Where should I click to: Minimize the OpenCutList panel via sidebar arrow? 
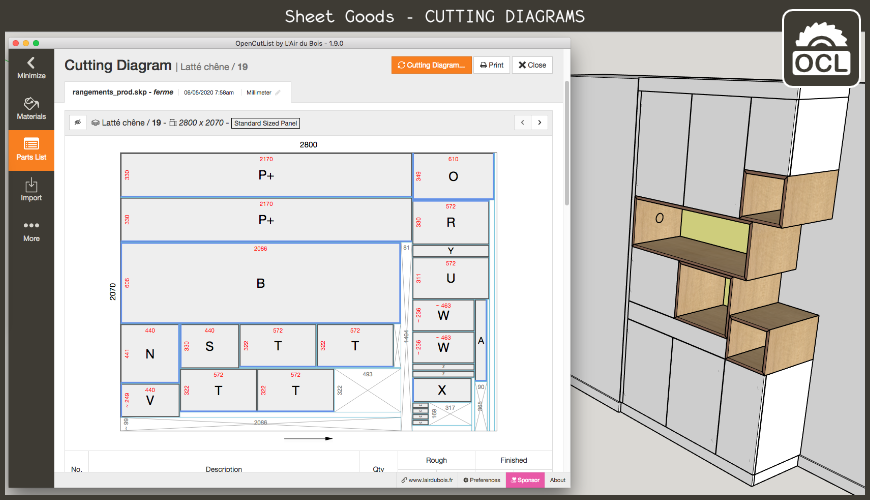(31, 68)
